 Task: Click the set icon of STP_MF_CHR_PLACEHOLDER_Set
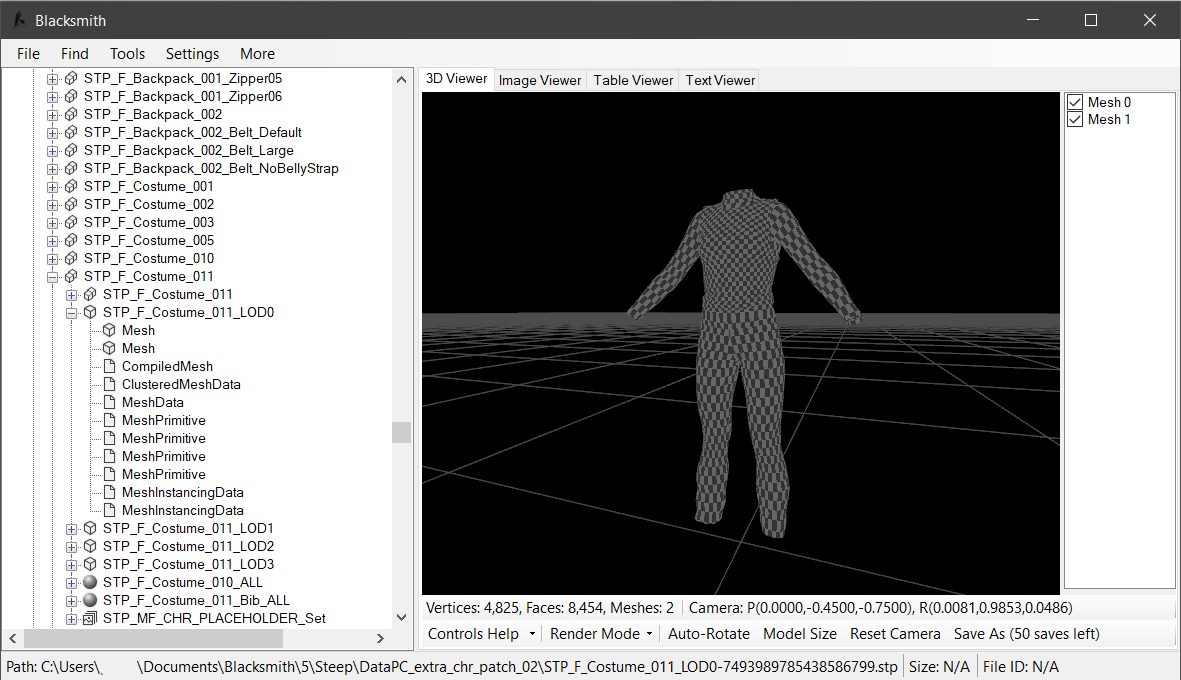point(90,618)
